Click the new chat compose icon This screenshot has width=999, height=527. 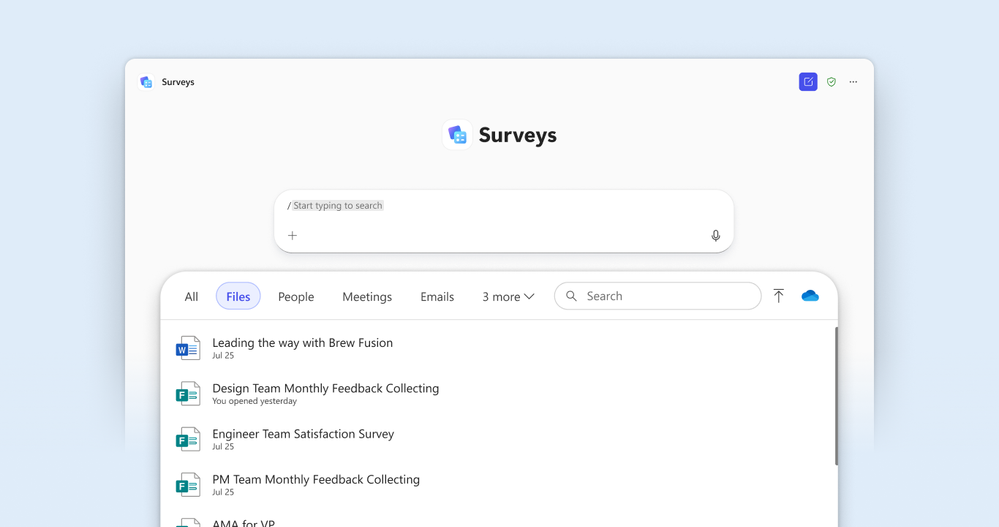coord(808,82)
